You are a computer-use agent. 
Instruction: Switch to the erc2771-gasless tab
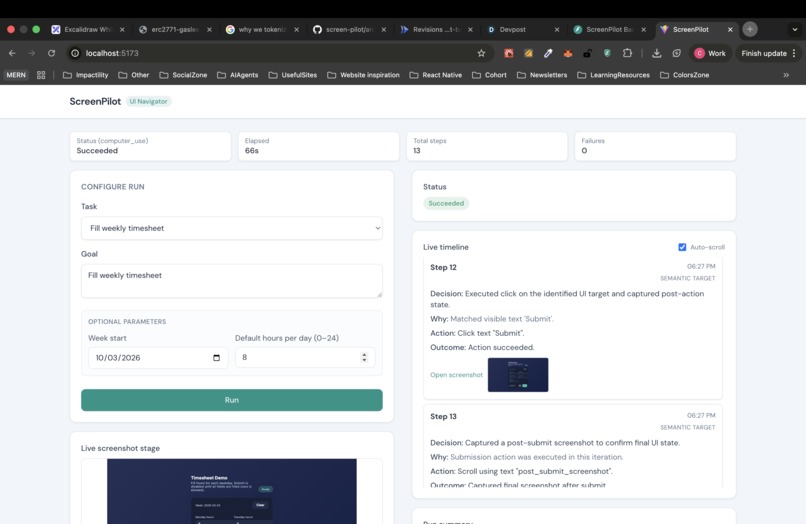point(175,29)
